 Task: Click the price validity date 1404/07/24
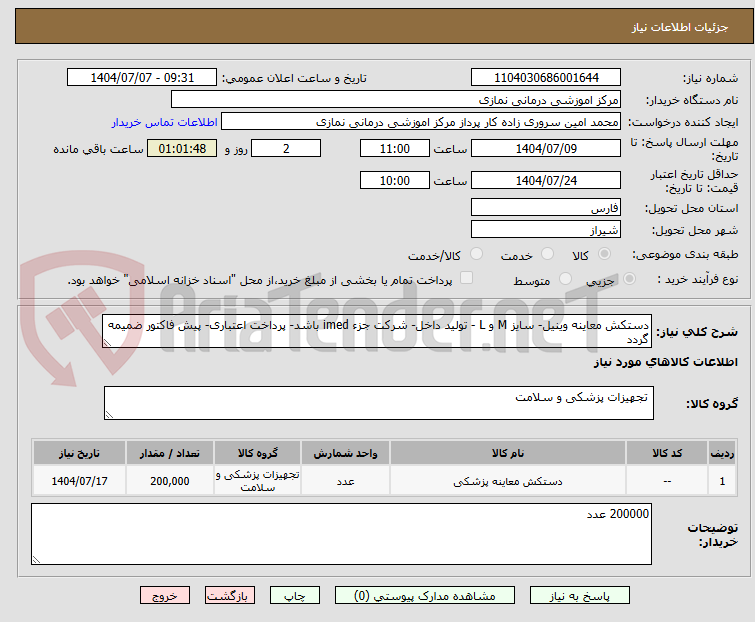coord(546,181)
